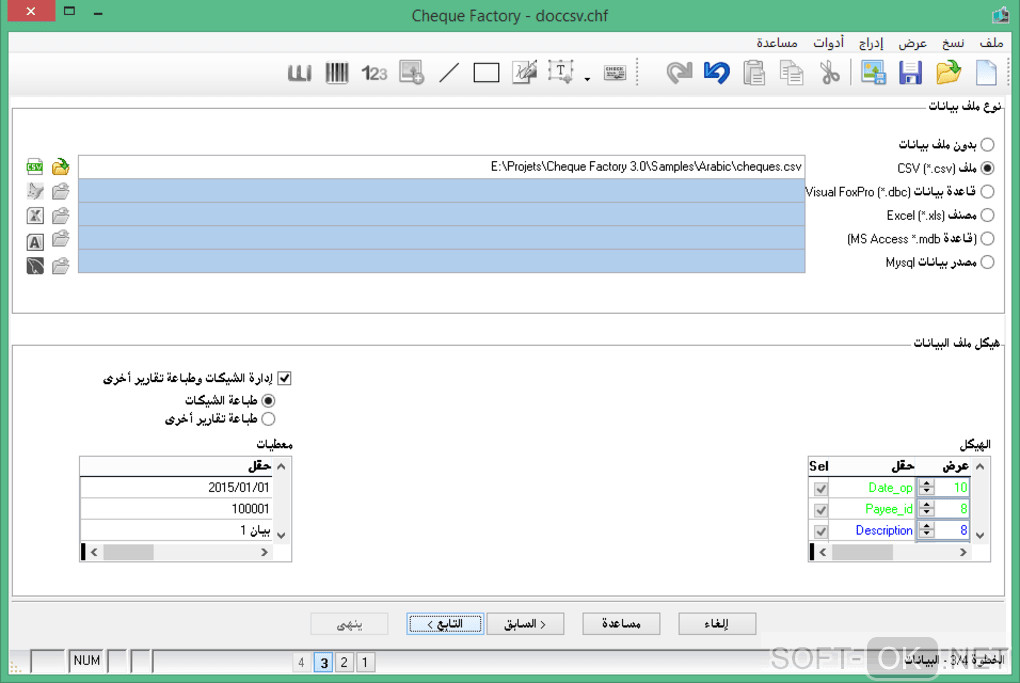Browse for CSV file with folder icon
Viewport: 1020px width, 683px height.
(x=60, y=167)
